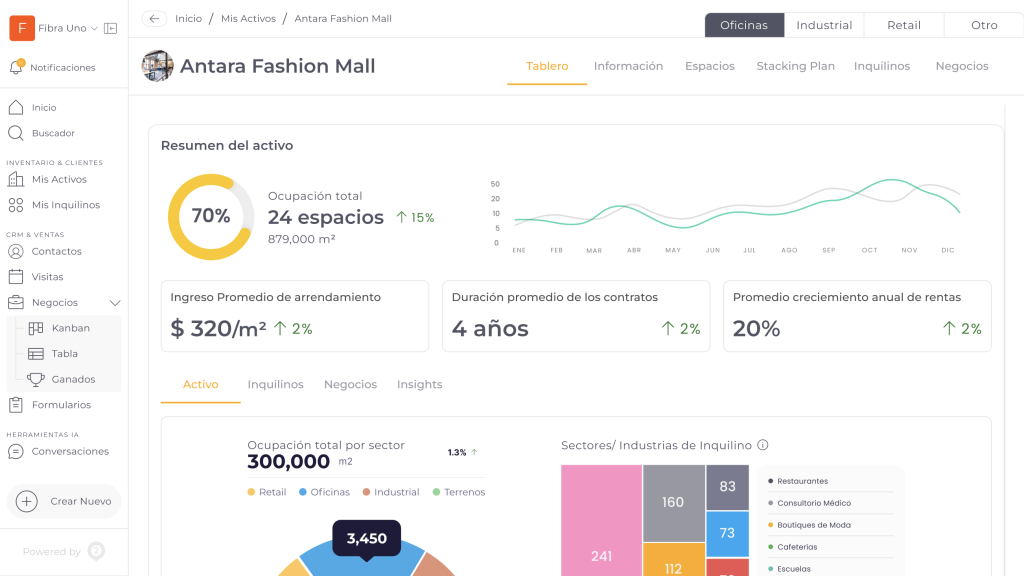Open the Visitas calendar icon

[x=16, y=277]
